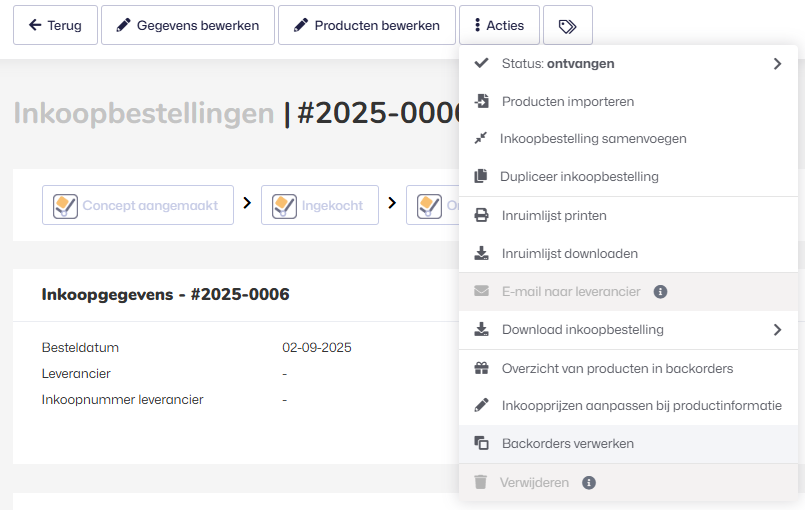The image size is (805, 510).
Task: Click the info icon beside E-mail naar leverancier
Action: [x=660, y=292]
